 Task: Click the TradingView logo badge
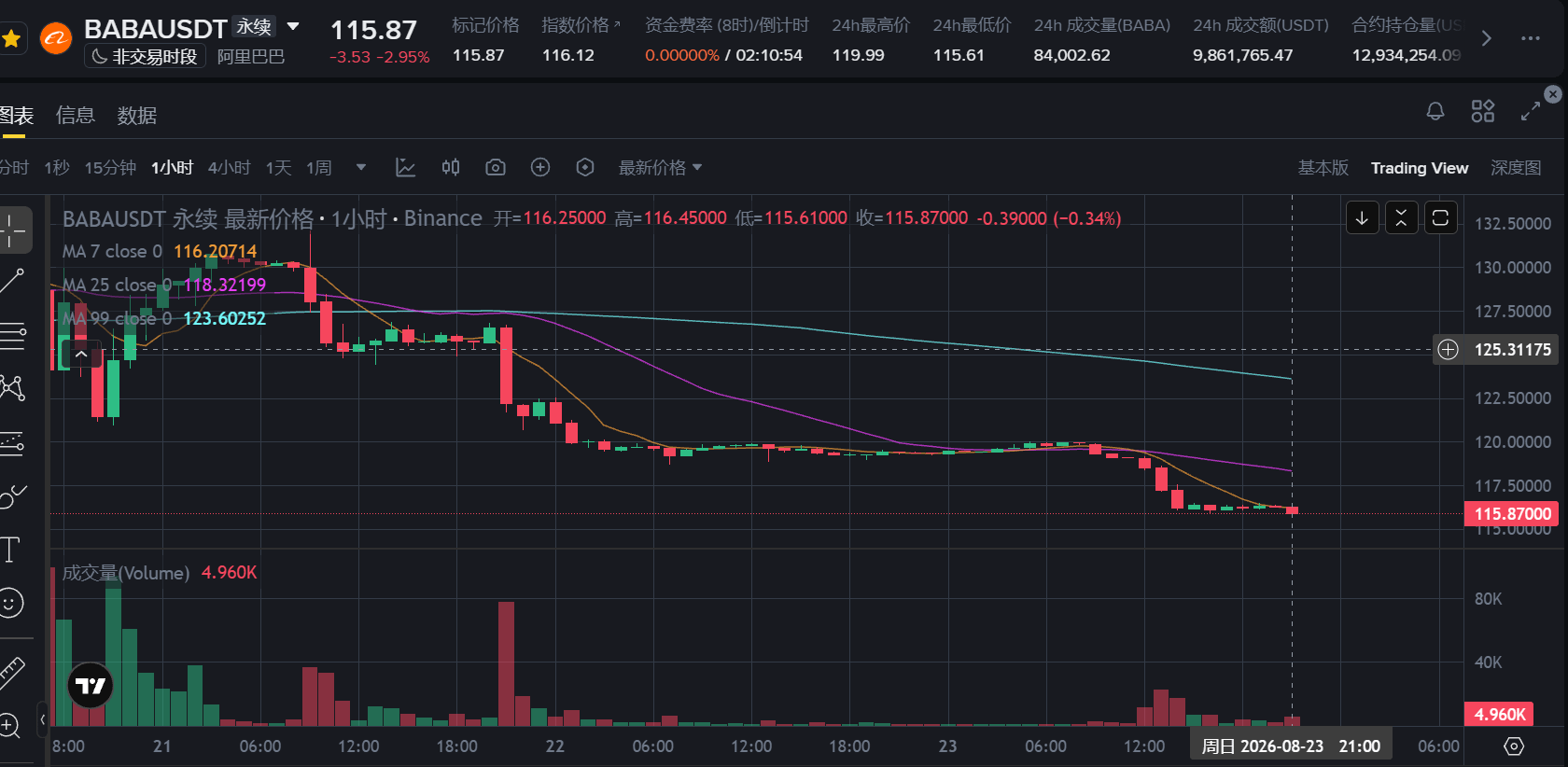click(91, 686)
